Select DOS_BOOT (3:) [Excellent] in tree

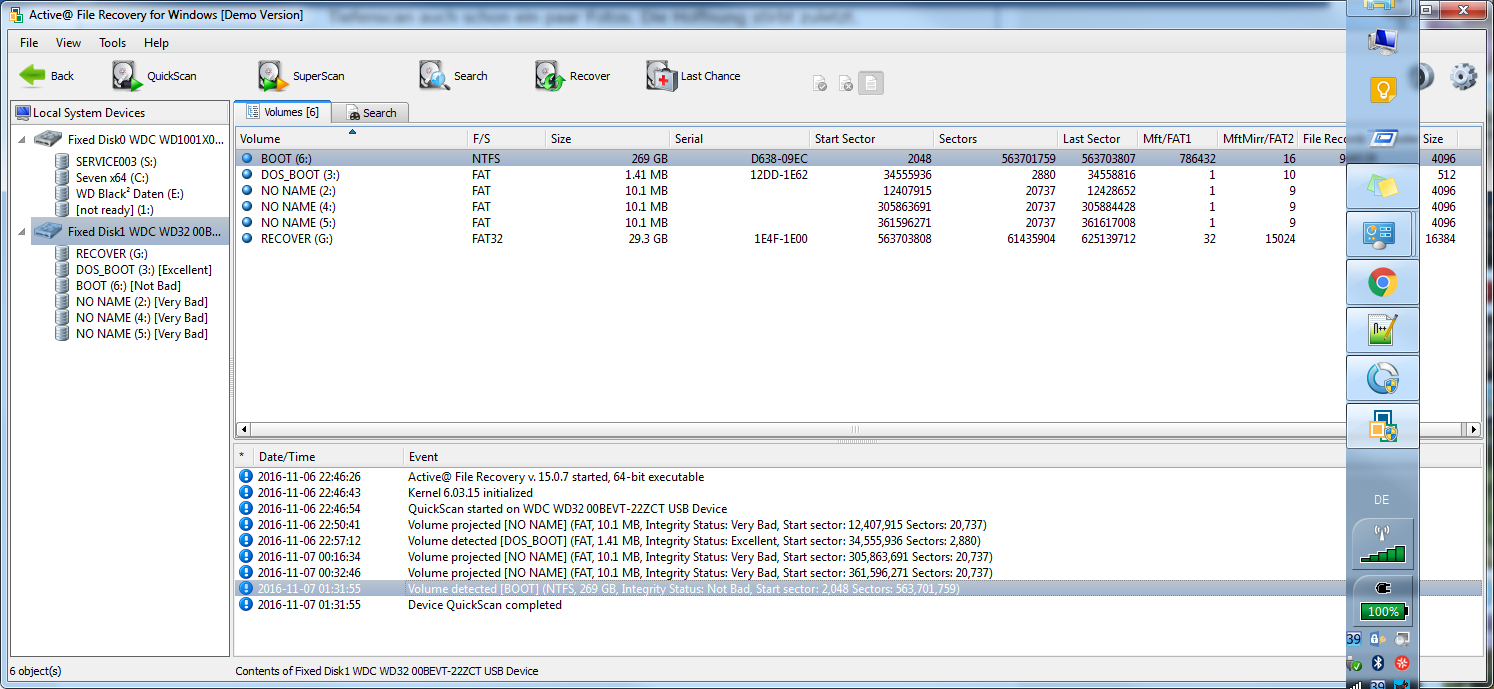(143, 269)
